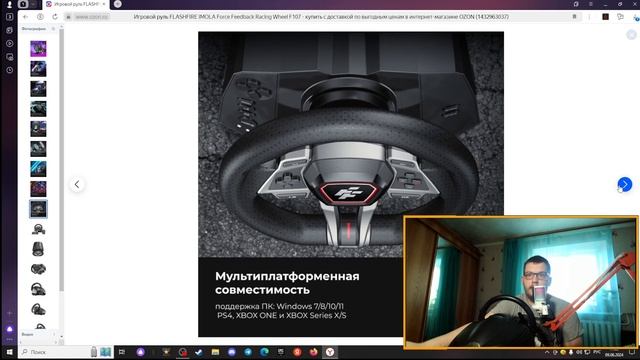Viewport: 640px width, 360px height.
Task: Select the second gallery thumbnail
Action: coord(38,69)
